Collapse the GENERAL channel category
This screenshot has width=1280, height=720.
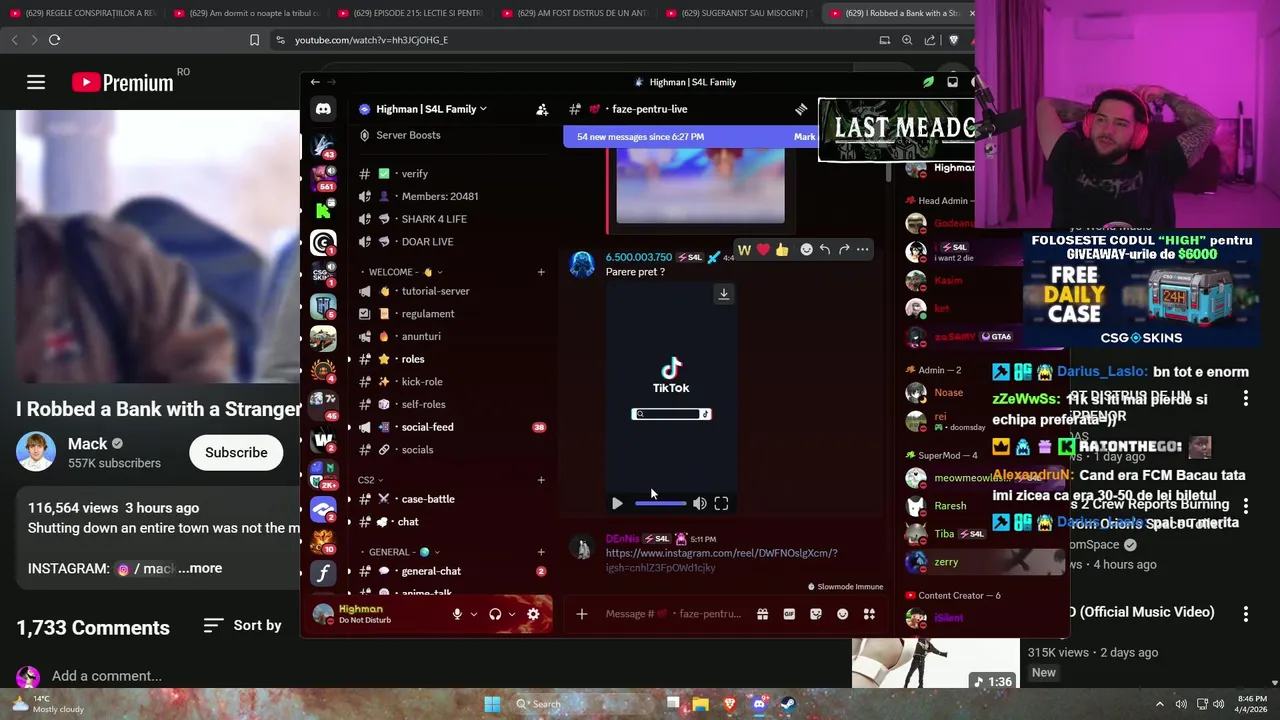point(405,552)
